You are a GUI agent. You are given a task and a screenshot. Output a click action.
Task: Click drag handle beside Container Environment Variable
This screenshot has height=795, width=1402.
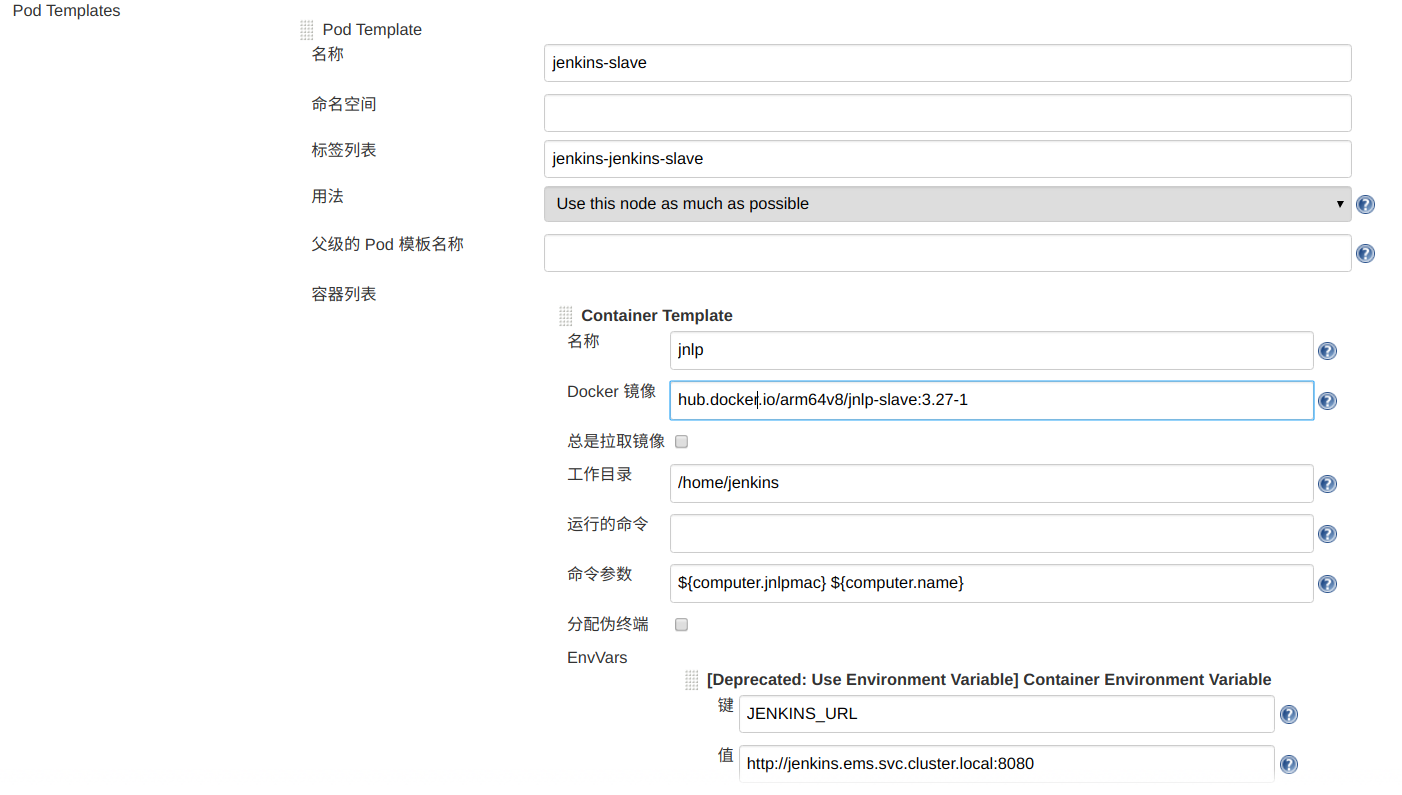pos(691,679)
